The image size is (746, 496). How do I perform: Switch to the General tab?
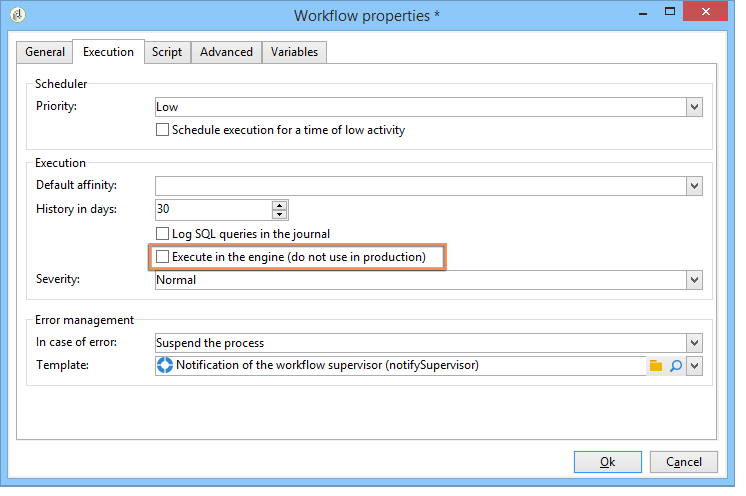tap(45, 52)
